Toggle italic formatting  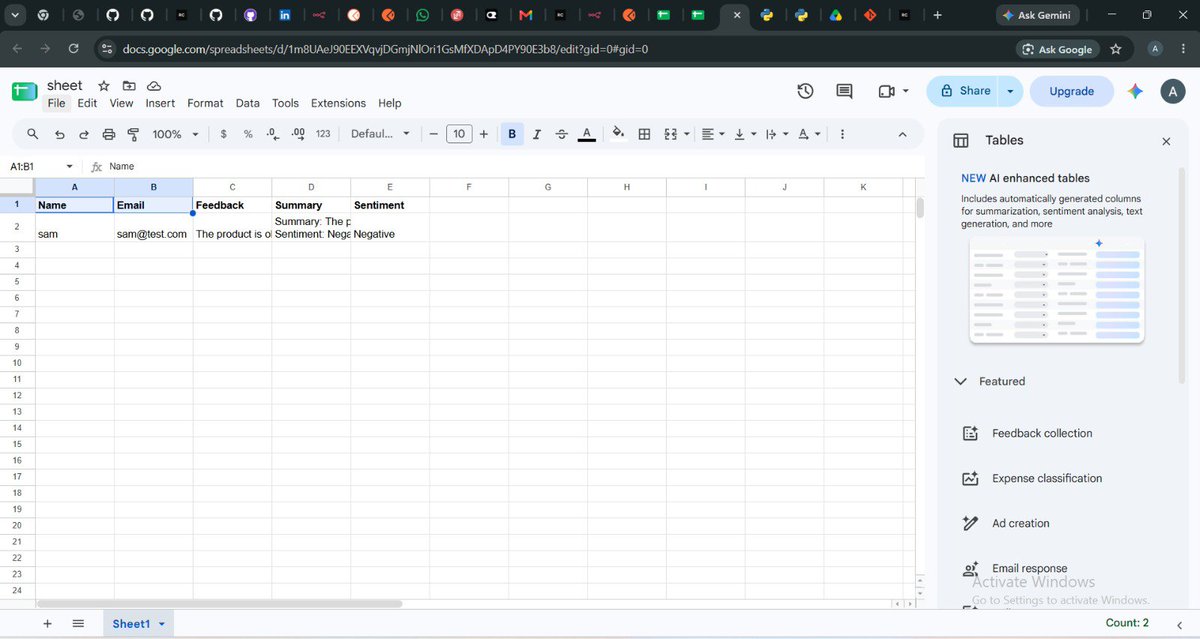pos(537,134)
